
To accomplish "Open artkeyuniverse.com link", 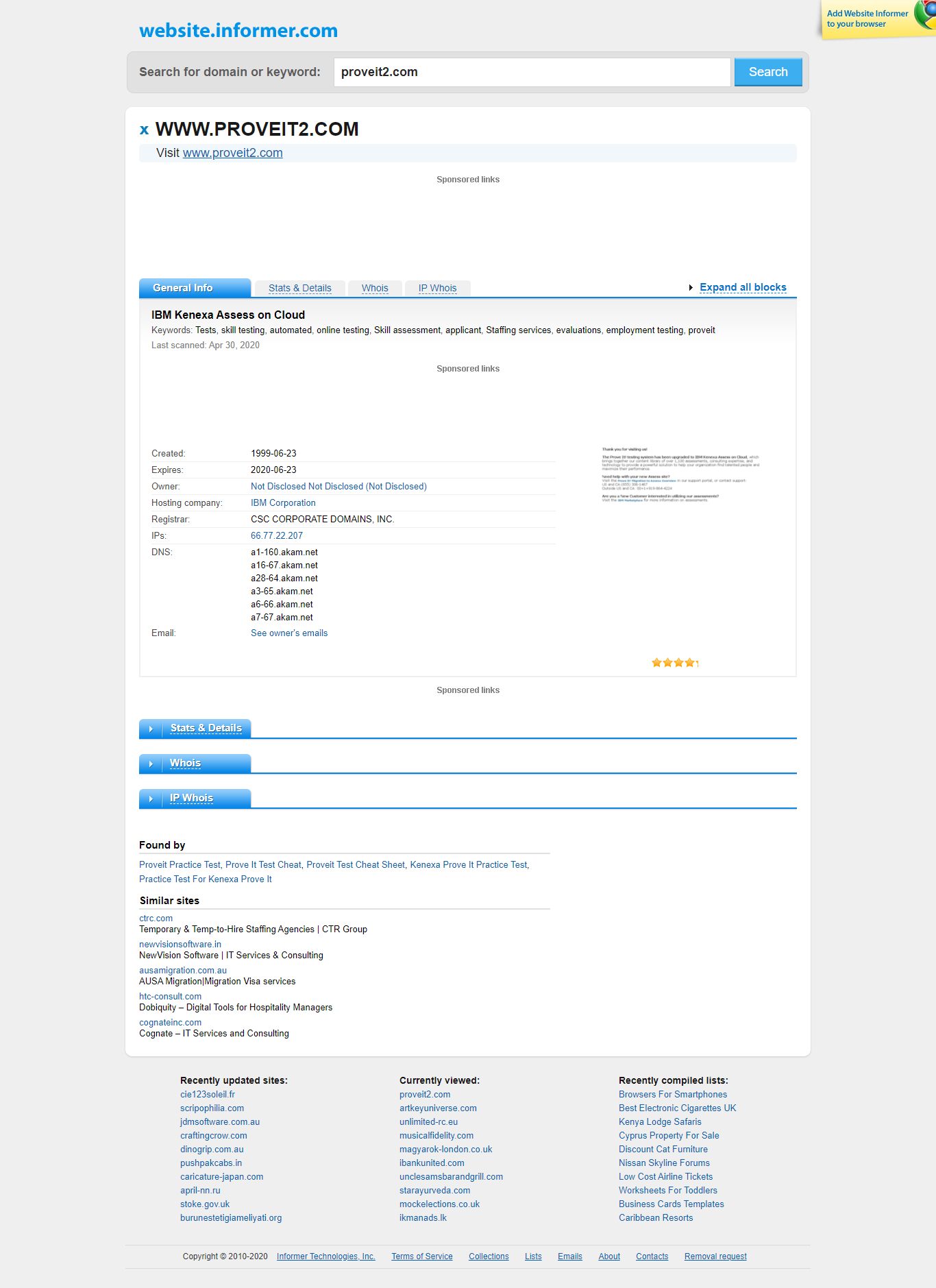I will (x=438, y=1108).
